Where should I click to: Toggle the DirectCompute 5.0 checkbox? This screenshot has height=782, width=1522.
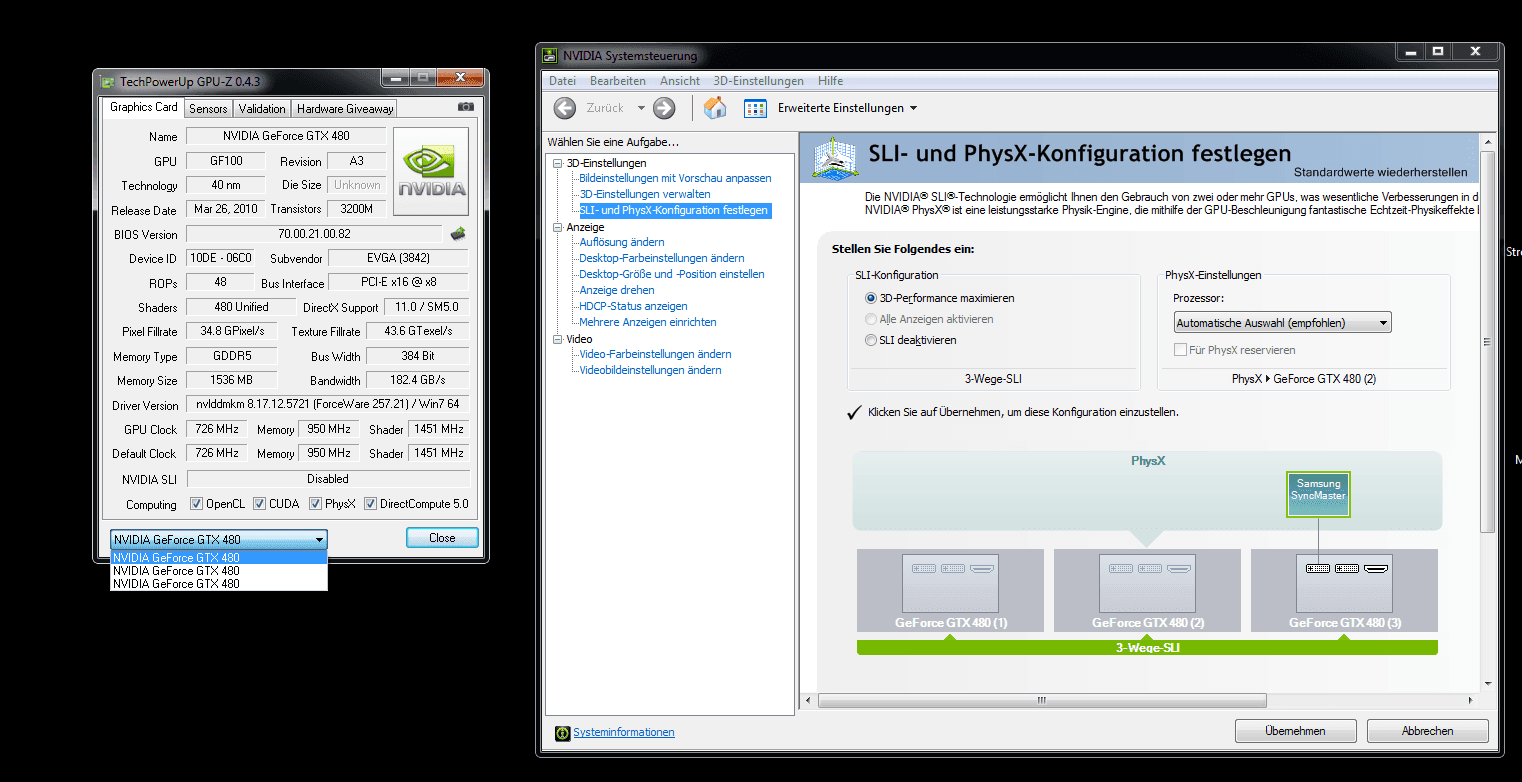point(370,504)
